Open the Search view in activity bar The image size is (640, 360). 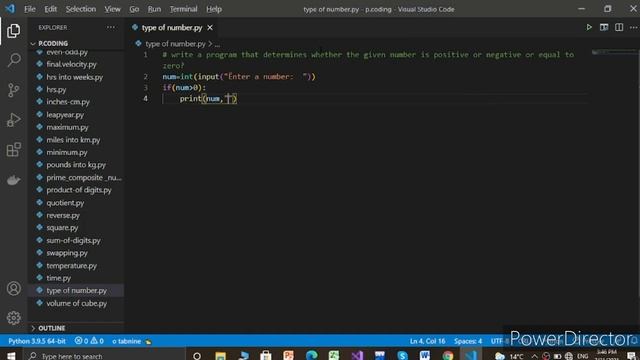(13, 60)
